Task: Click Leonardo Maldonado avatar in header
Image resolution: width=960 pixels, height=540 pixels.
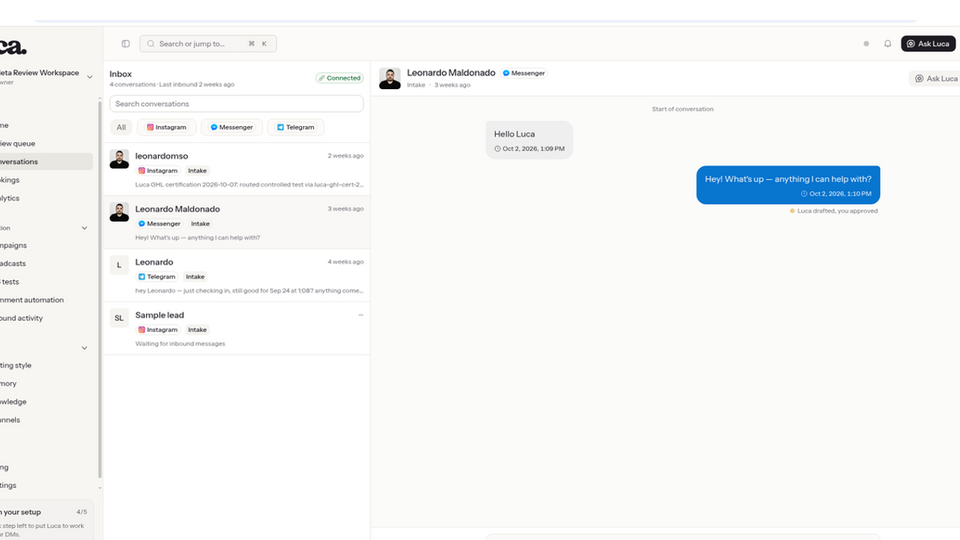Action: (x=389, y=78)
